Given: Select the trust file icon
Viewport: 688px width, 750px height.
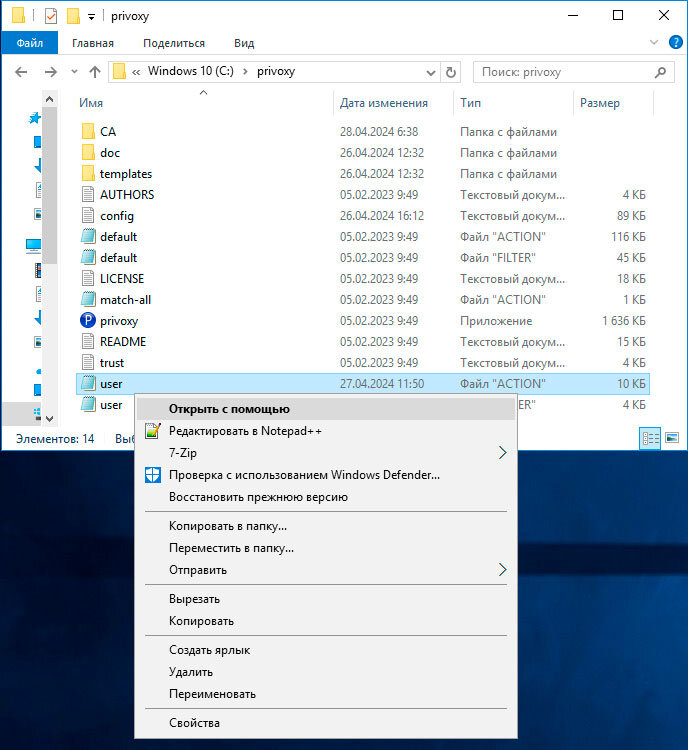Looking at the screenshot, I should [88, 363].
